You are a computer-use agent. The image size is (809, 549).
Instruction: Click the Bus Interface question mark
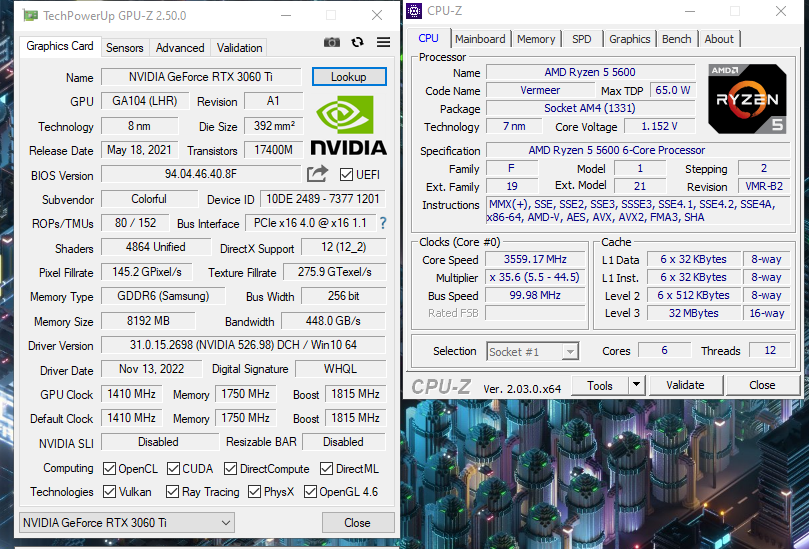point(383,223)
